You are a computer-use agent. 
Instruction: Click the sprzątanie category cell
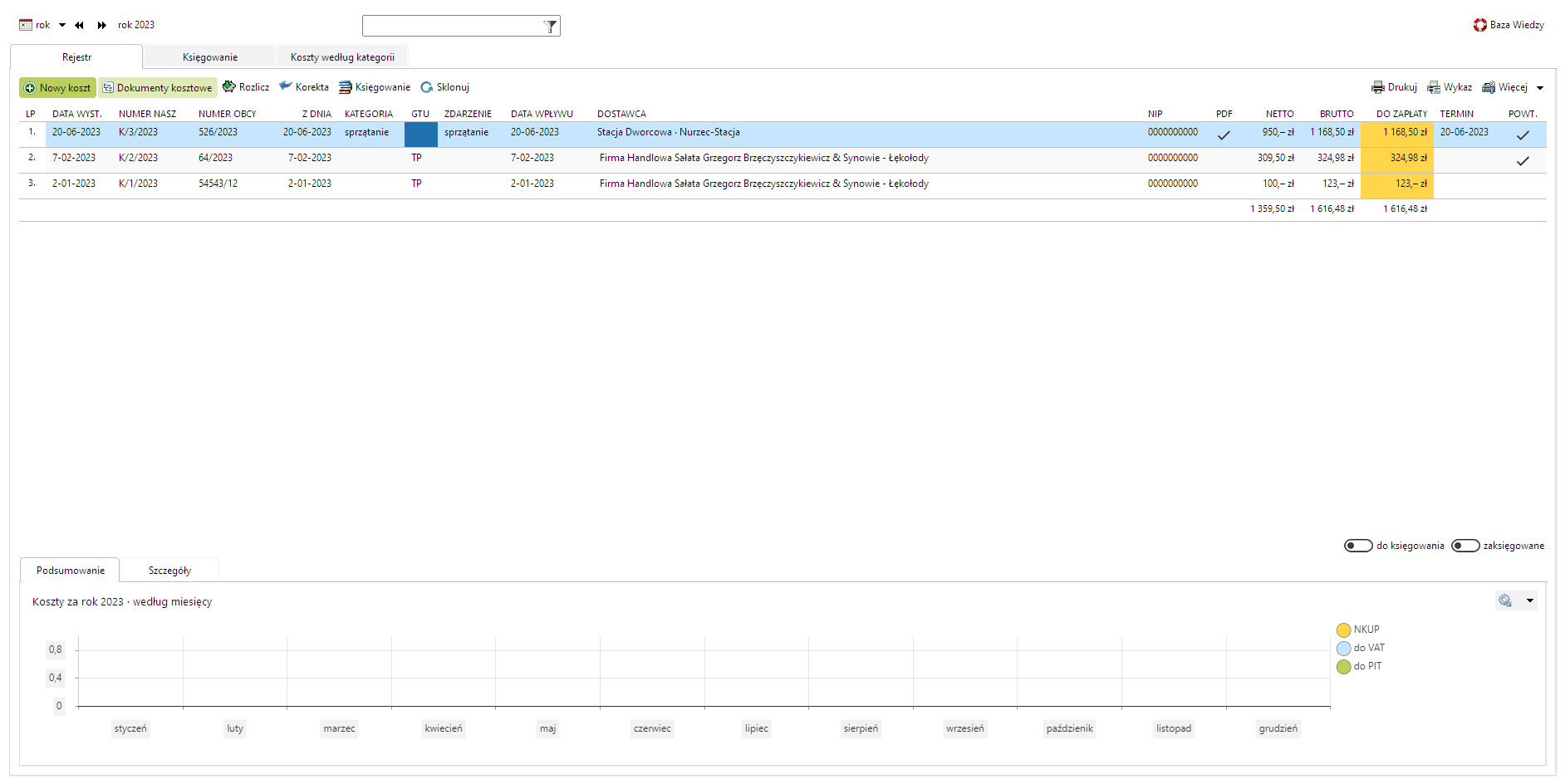coord(366,132)
